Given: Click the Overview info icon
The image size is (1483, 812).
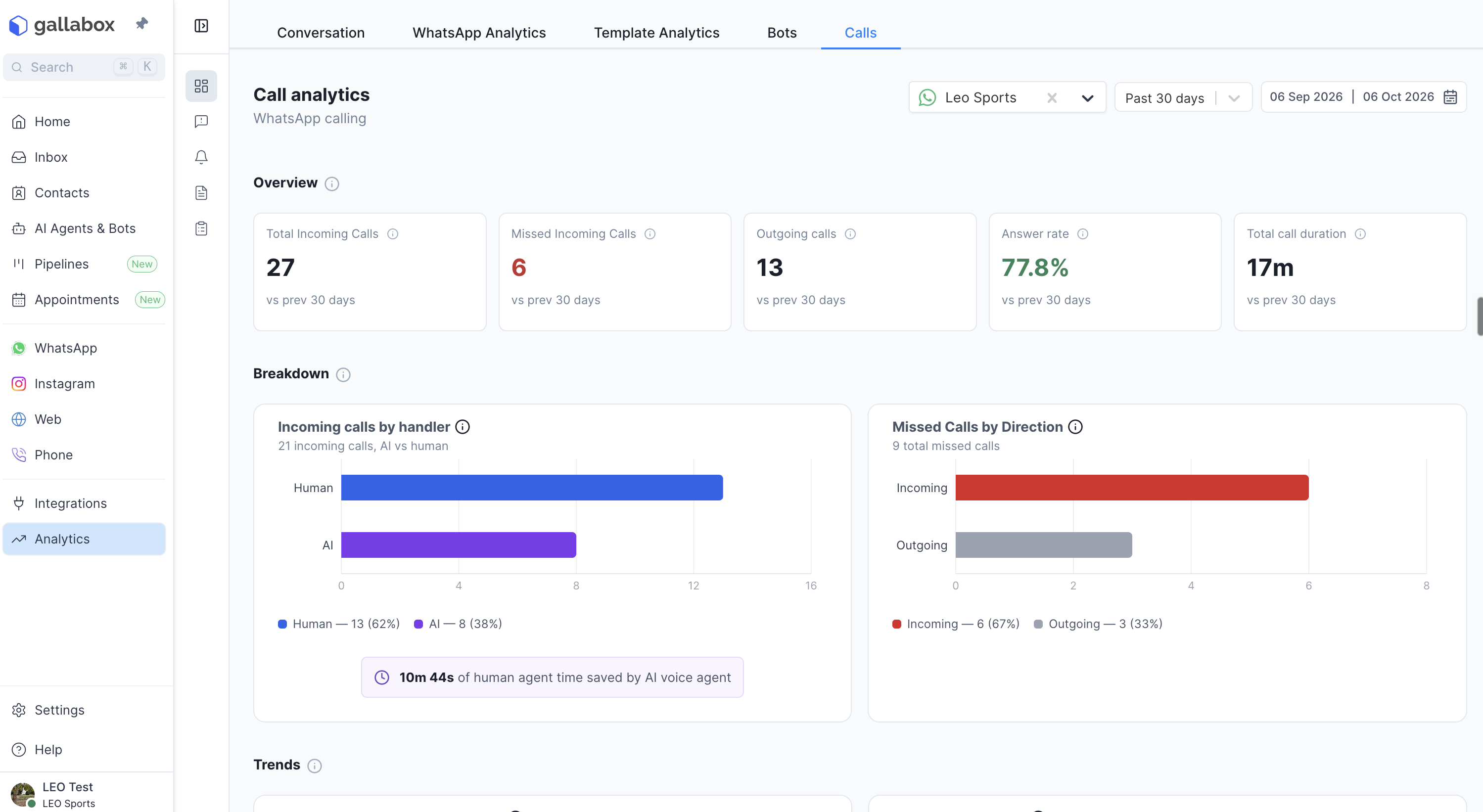Looking at the screenshot, I should click(331, 183).
